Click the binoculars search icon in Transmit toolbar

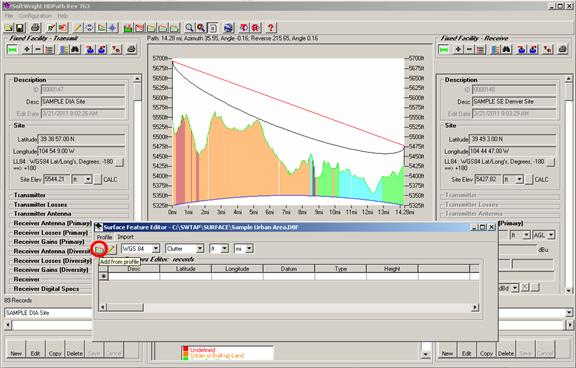(75, 49)
